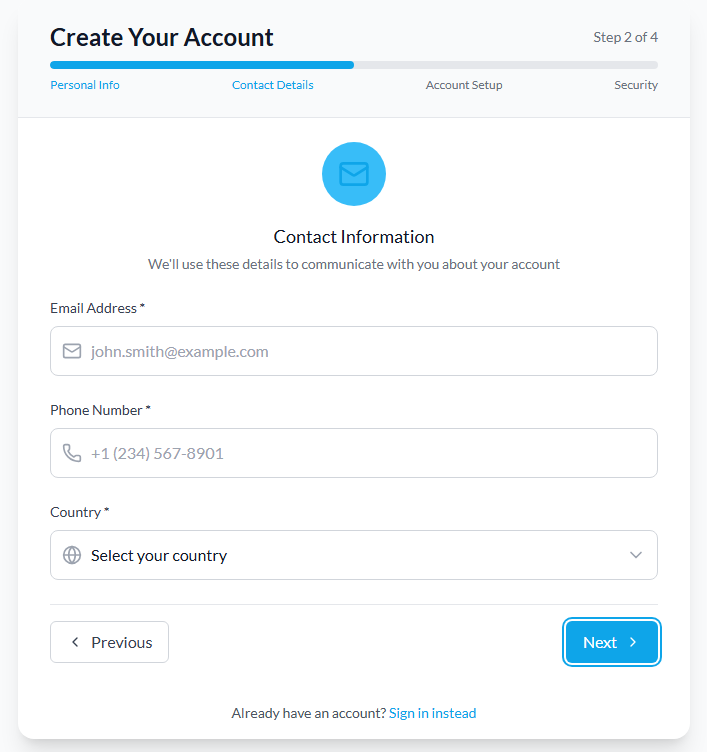Image resolution: width=707 pixels, height=752 pixels.
Task: Click the blue envelope icon above Contact Information
Action: (353, 174)
